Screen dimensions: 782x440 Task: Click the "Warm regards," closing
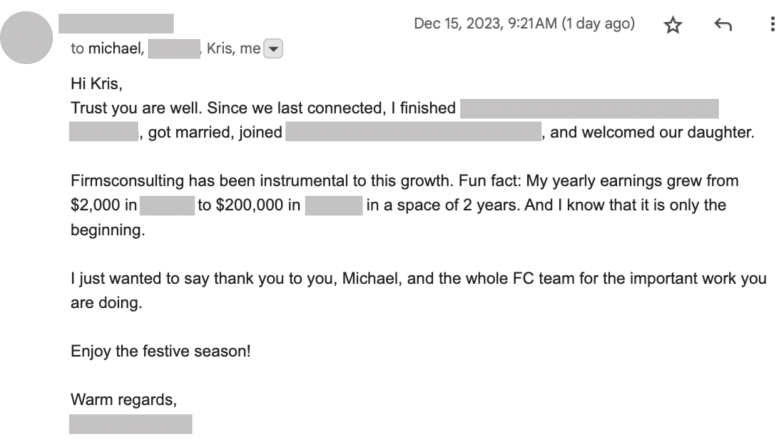click(123, 400)
